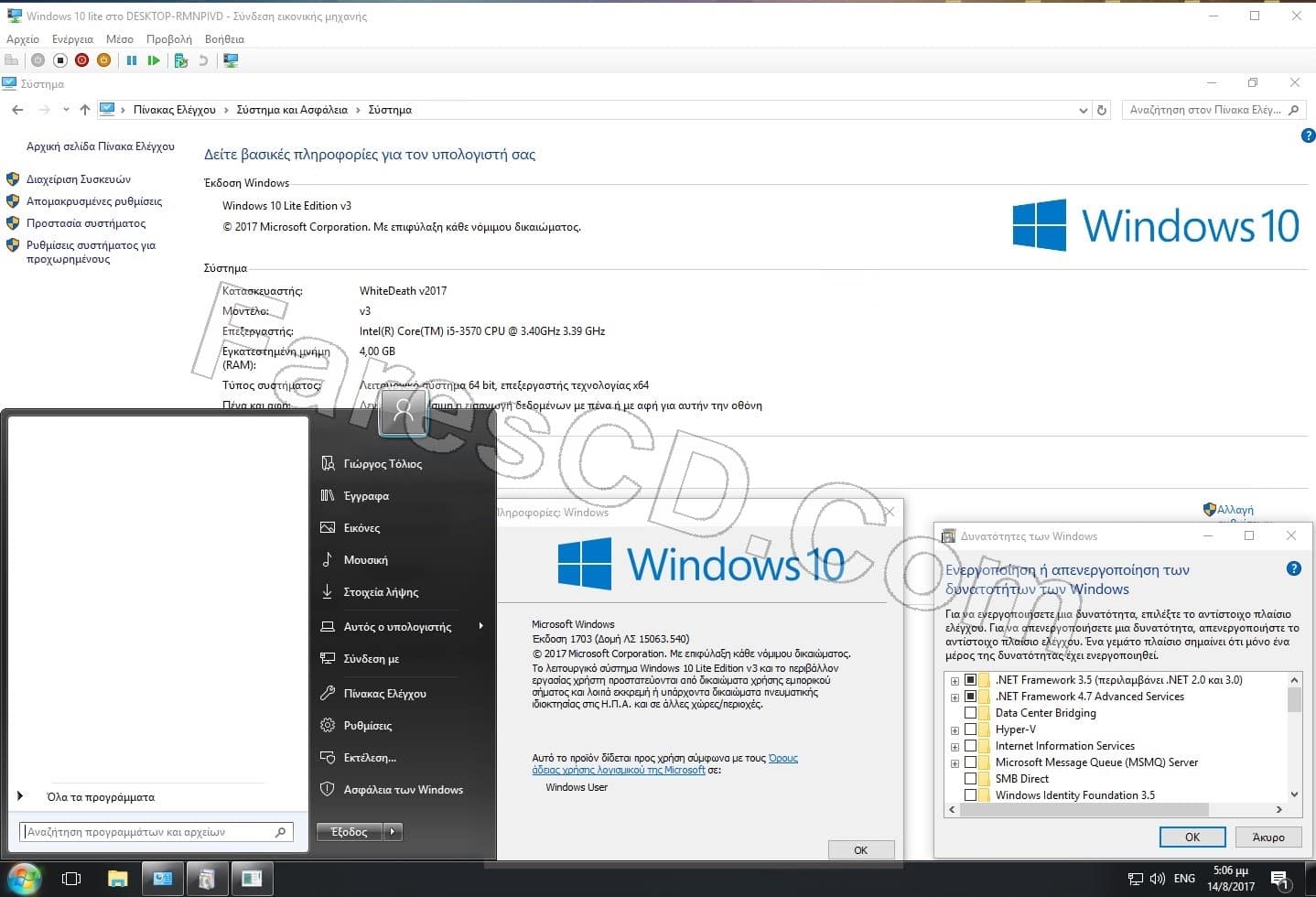Toggle .NET Framework 3.5 checkbox

[970, 680]
